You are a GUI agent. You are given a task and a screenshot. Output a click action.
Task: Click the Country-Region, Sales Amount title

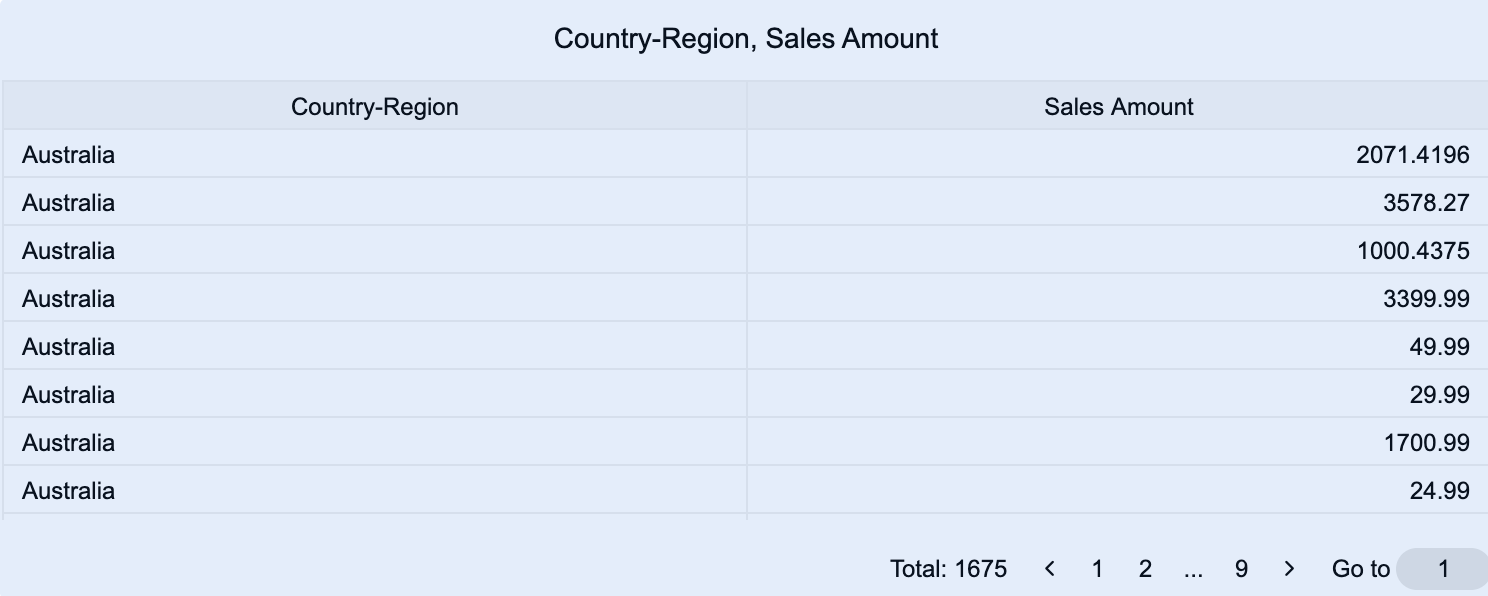click(x=746, y=39)
